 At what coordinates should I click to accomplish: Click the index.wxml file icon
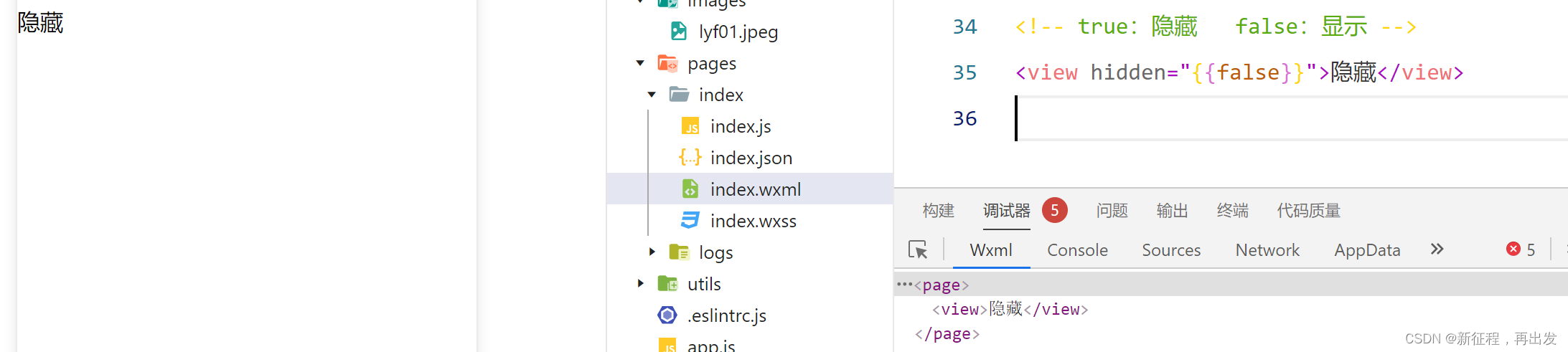(x=690, y=189)
